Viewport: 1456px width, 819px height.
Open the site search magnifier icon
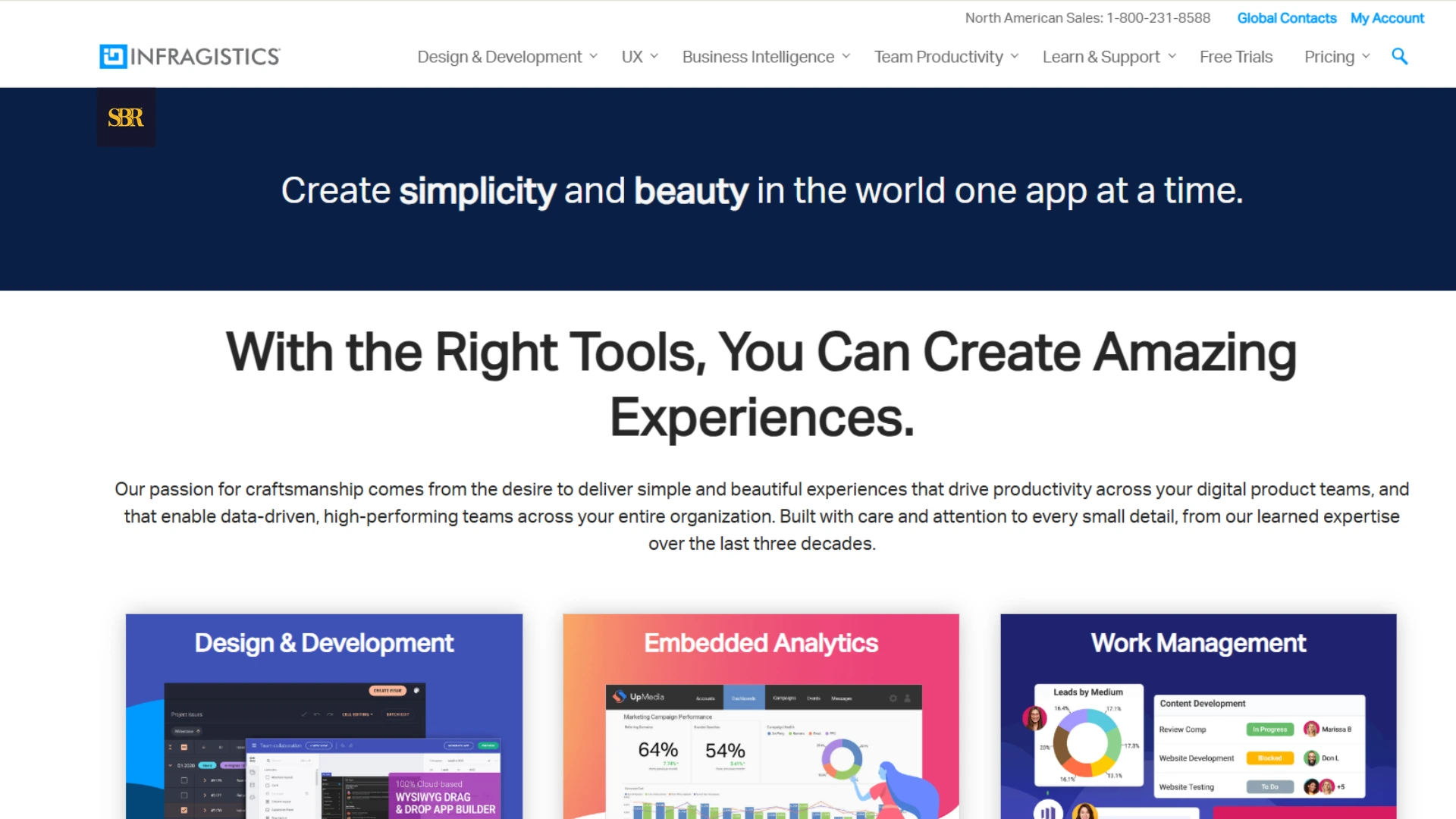[x=1399, y=57]
